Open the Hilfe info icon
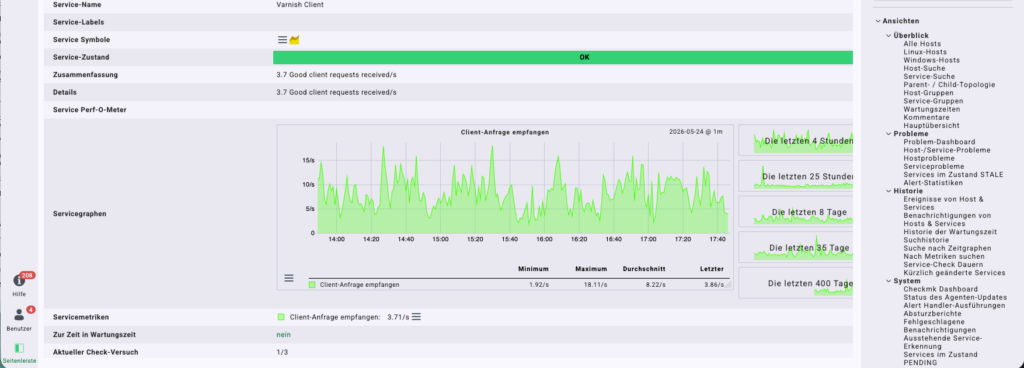The image size is (1024, 368). coord(19,281)
